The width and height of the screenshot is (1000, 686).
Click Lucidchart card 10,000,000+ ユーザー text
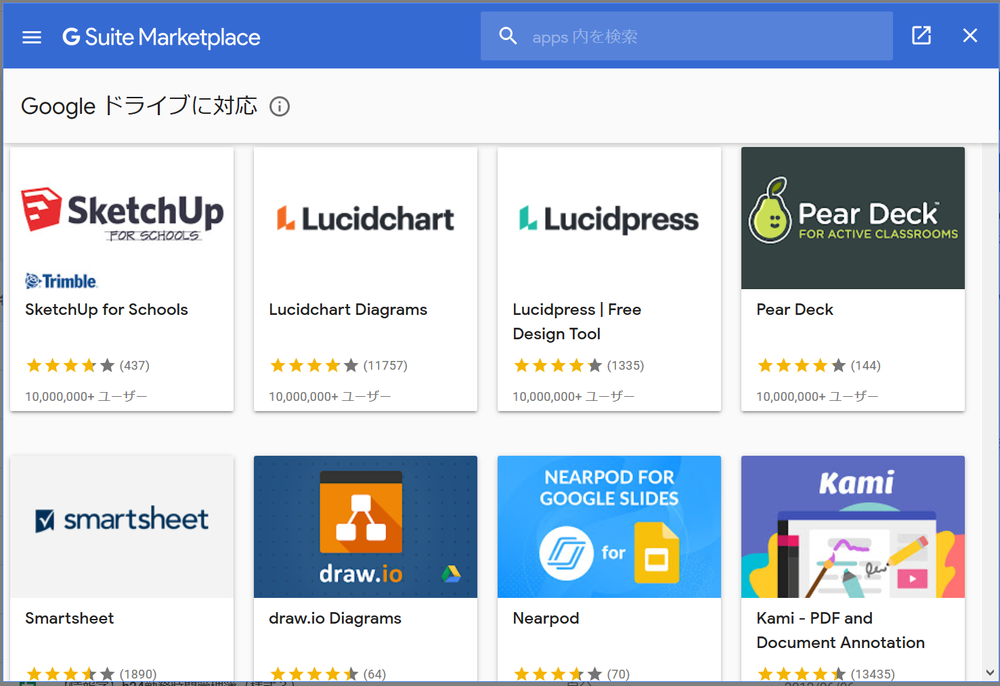pos(330,397)
